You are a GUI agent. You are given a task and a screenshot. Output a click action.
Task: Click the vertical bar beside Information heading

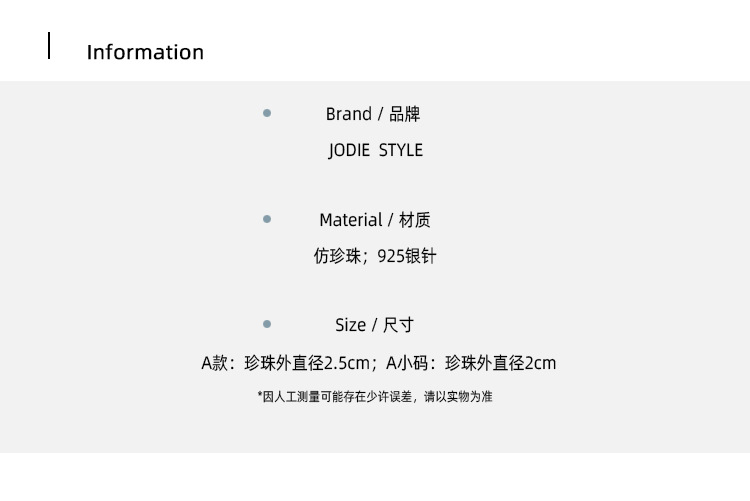[x=49, y=46]
